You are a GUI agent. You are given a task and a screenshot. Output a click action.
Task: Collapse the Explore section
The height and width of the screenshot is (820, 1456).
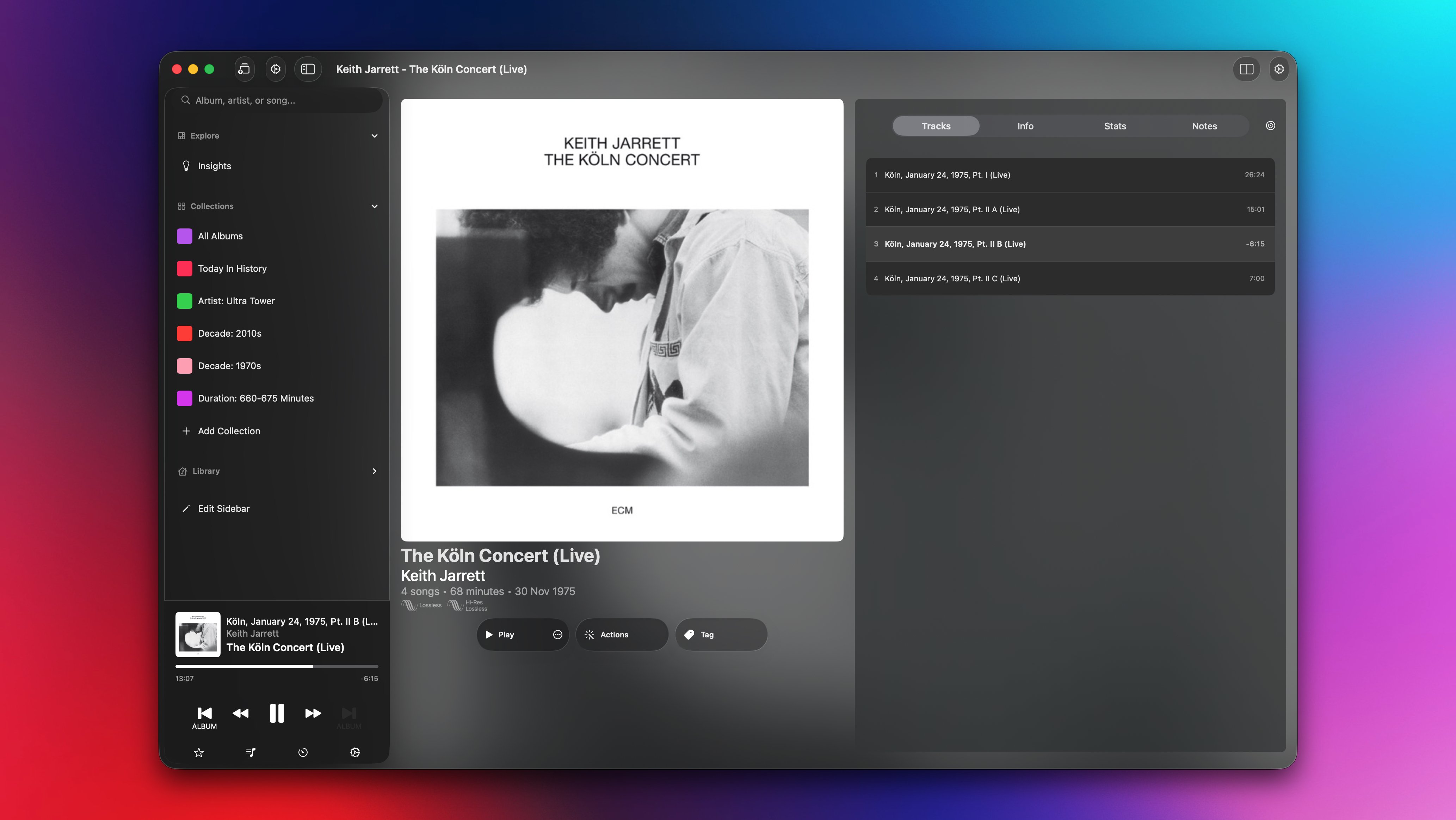[x=374, y=136]
